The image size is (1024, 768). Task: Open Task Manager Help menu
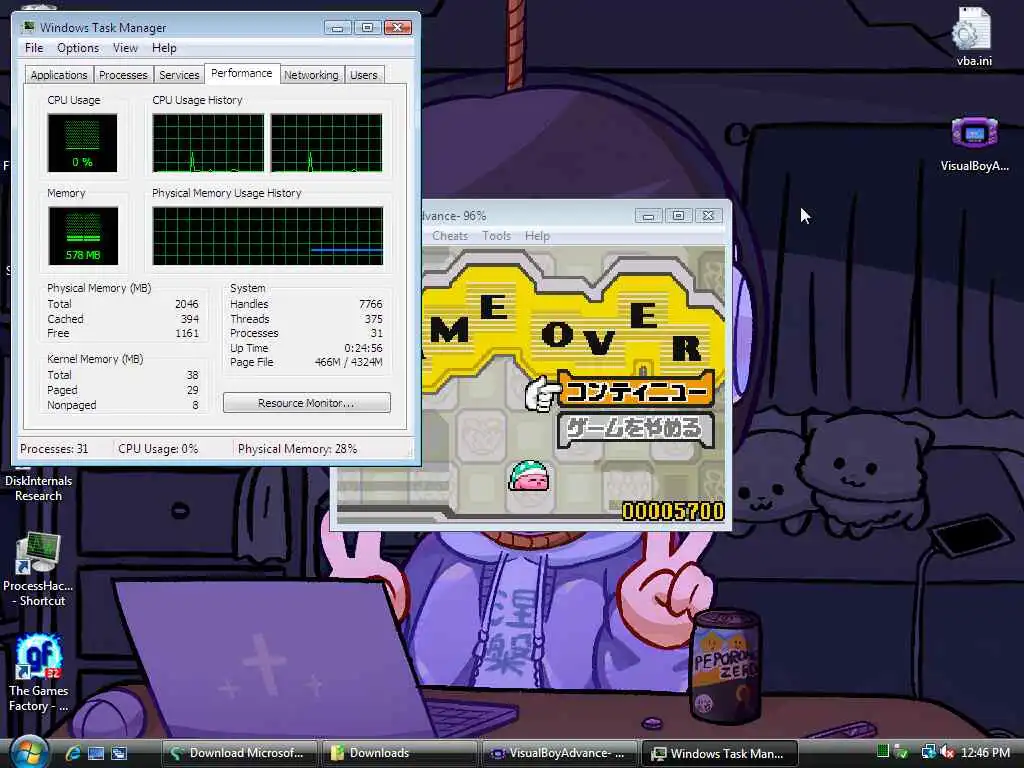[x=164, y=48]
